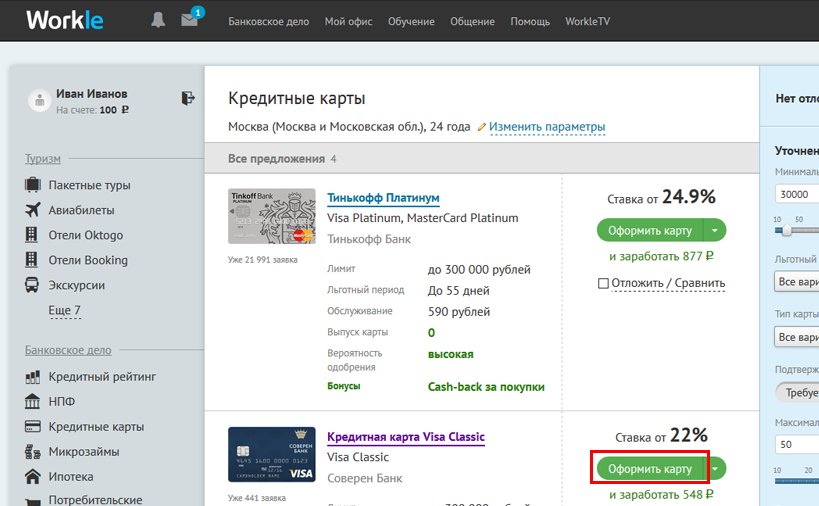Click the building icon for Отели Oktogo
This screenshot has height=506, width=819.
coord(31,234)
